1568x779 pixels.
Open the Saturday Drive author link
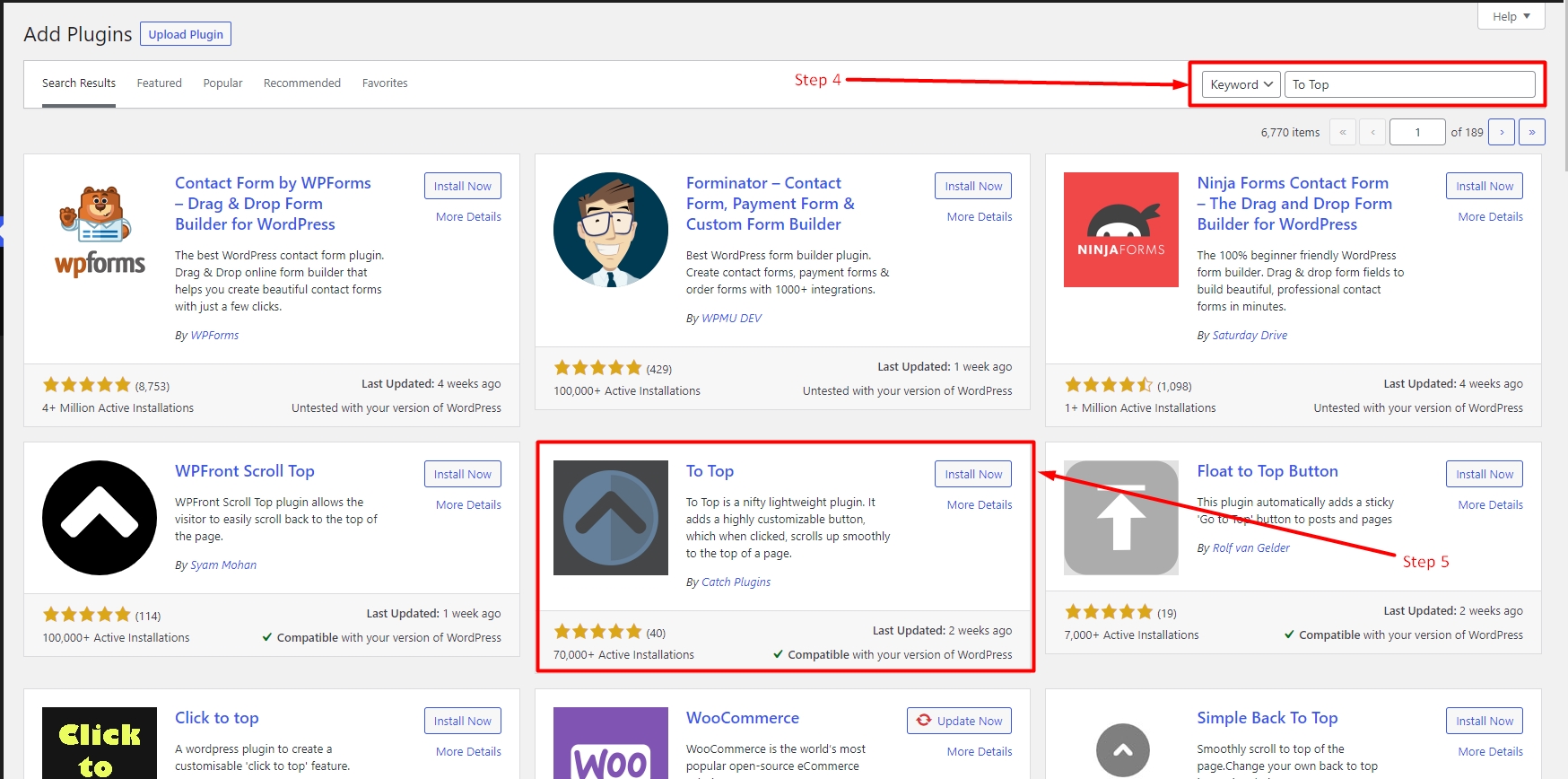click(1250, 336)
